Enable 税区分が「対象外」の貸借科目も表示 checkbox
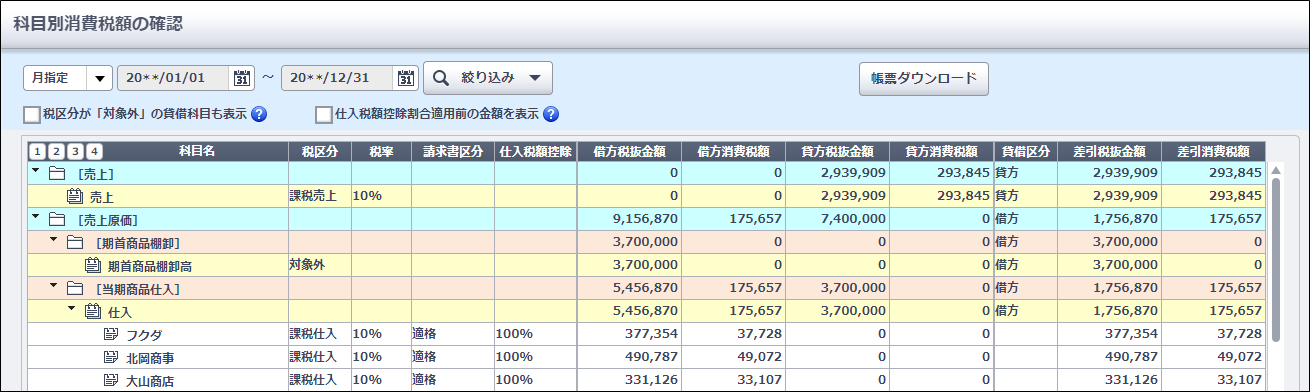 pyautogui.click(x=31, y=115)
